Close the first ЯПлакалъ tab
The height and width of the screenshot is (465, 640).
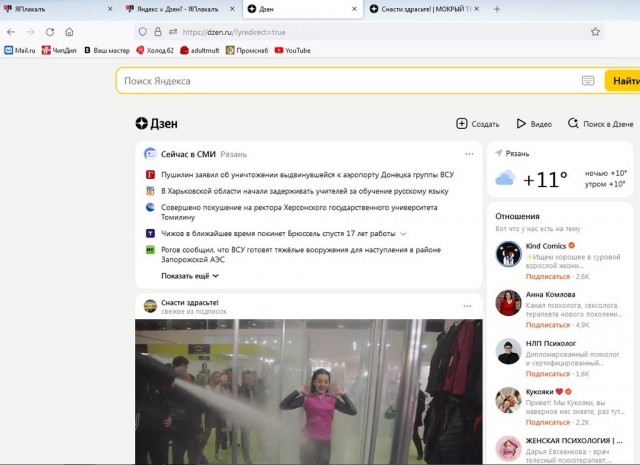click(x=110, y=9)
